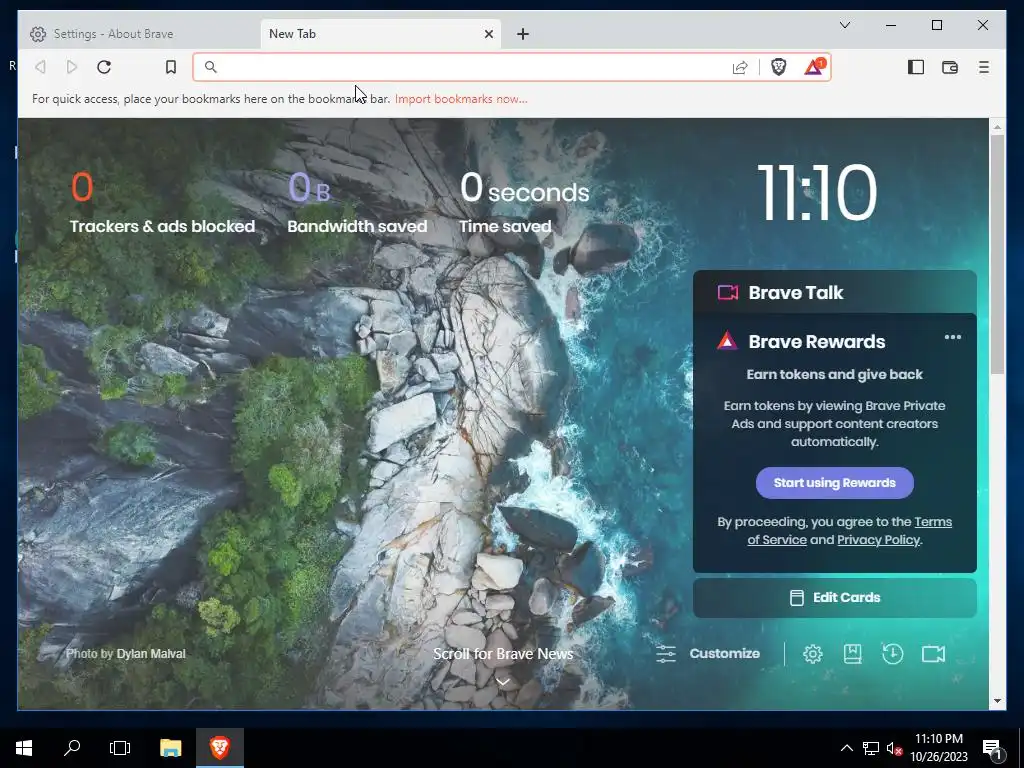Show hidden system tray icons

coord(846,748)
